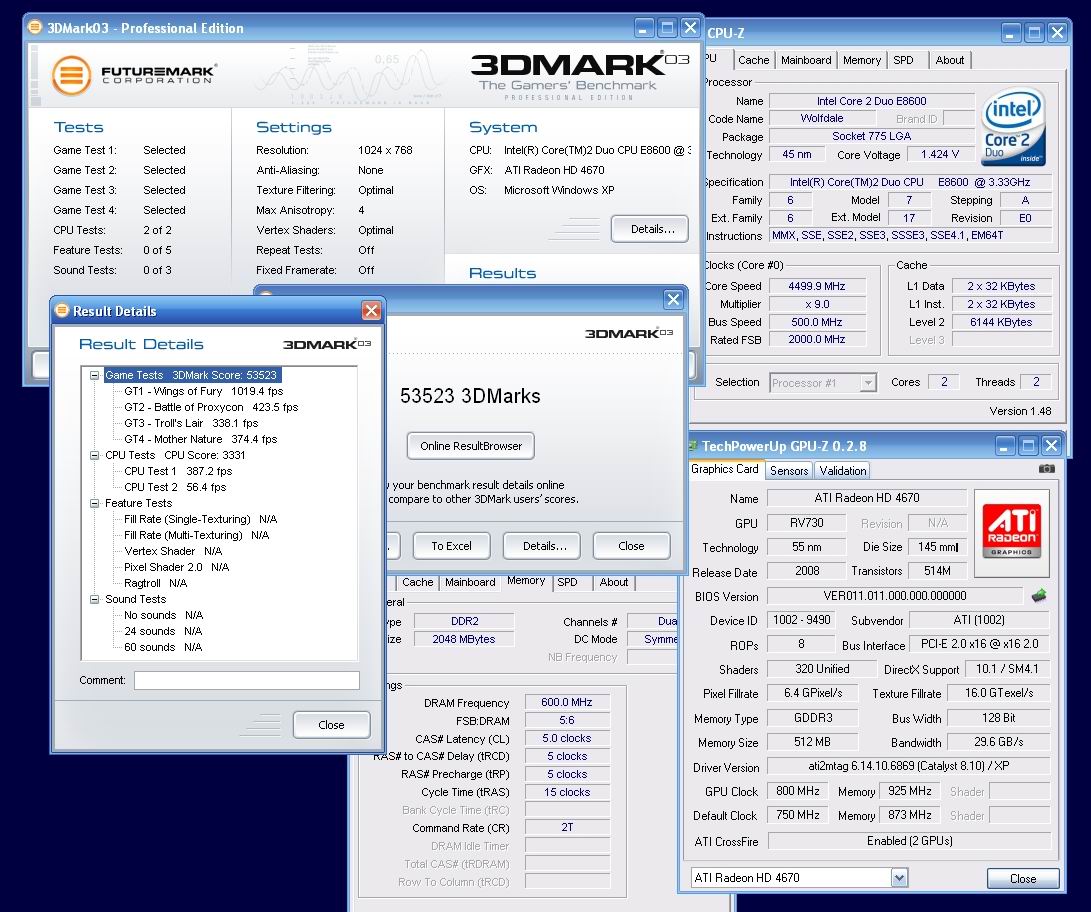The image size is (1091, 912).
Task: Select the No sounds N/A row
Action: pos(163,615)
